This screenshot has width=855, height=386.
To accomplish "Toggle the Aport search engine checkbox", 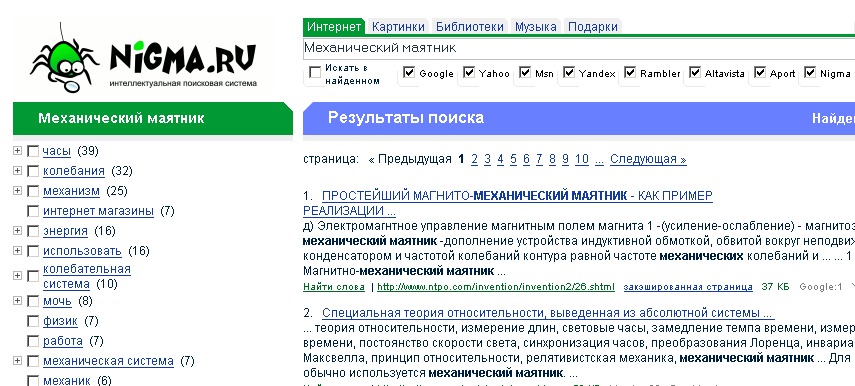I will click(x=760, y=73).
